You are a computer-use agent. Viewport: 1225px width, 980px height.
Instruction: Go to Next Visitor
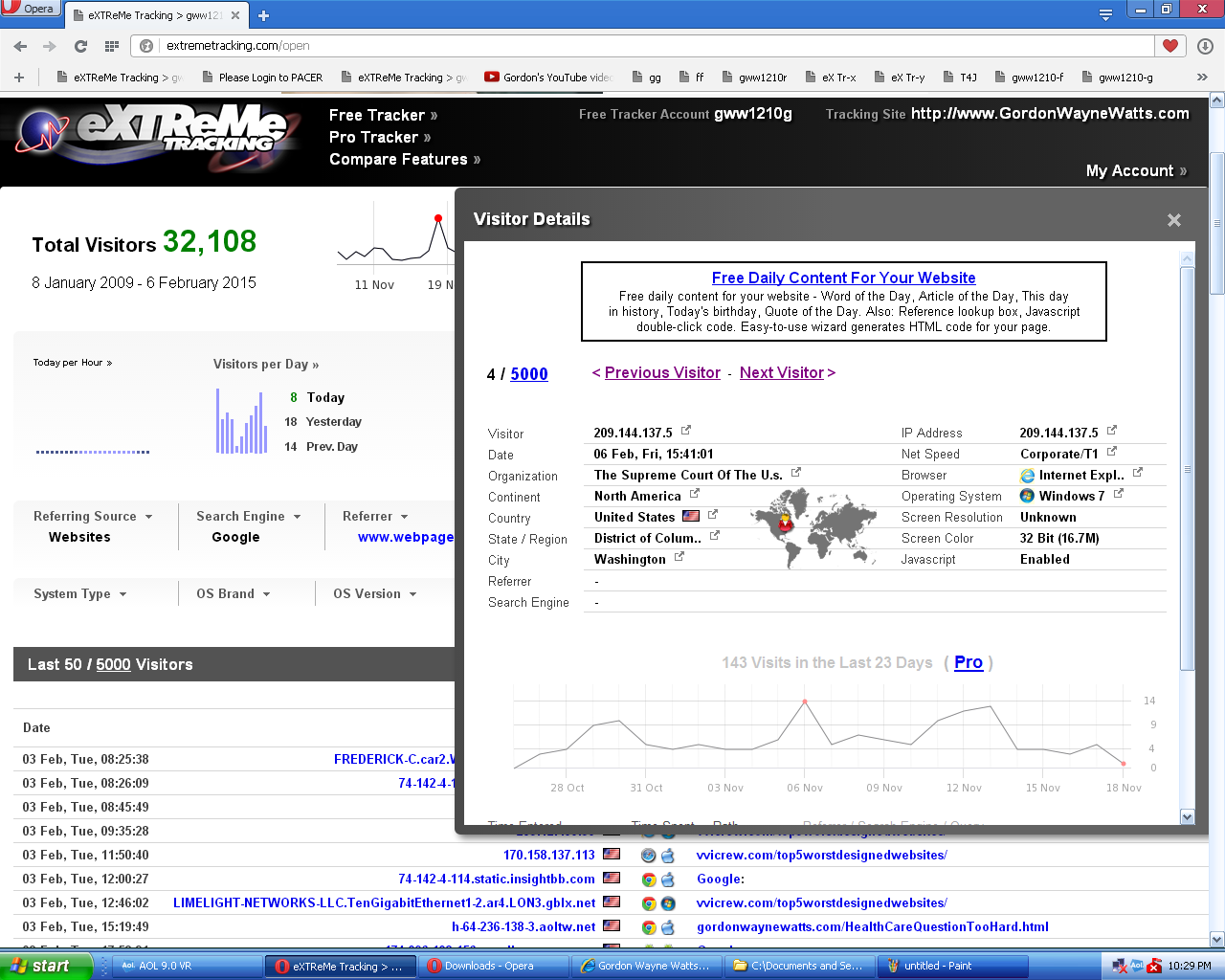point(781,372)
